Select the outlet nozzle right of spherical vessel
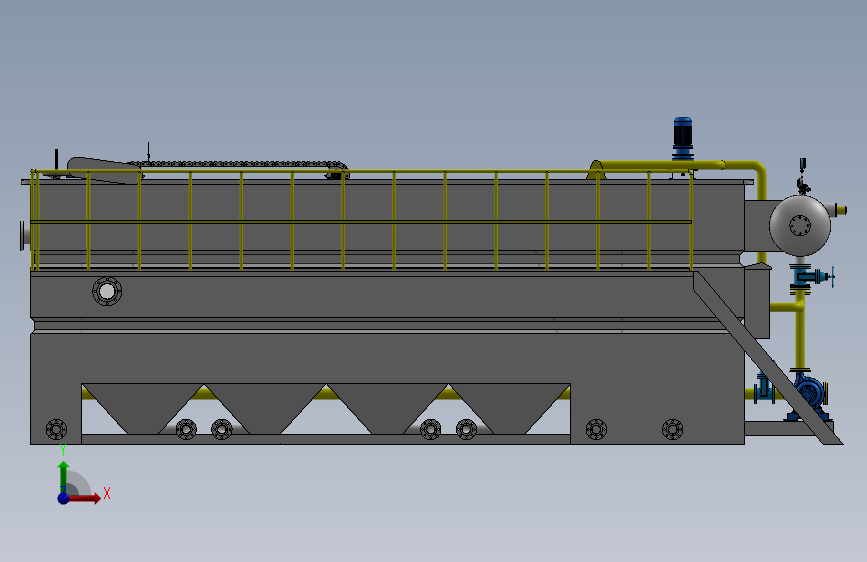 836,210
